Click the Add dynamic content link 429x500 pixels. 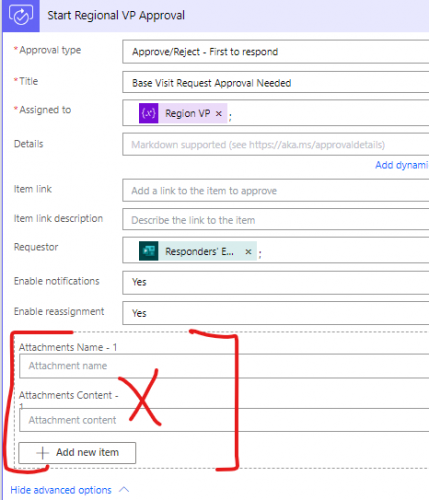(402, 165)
